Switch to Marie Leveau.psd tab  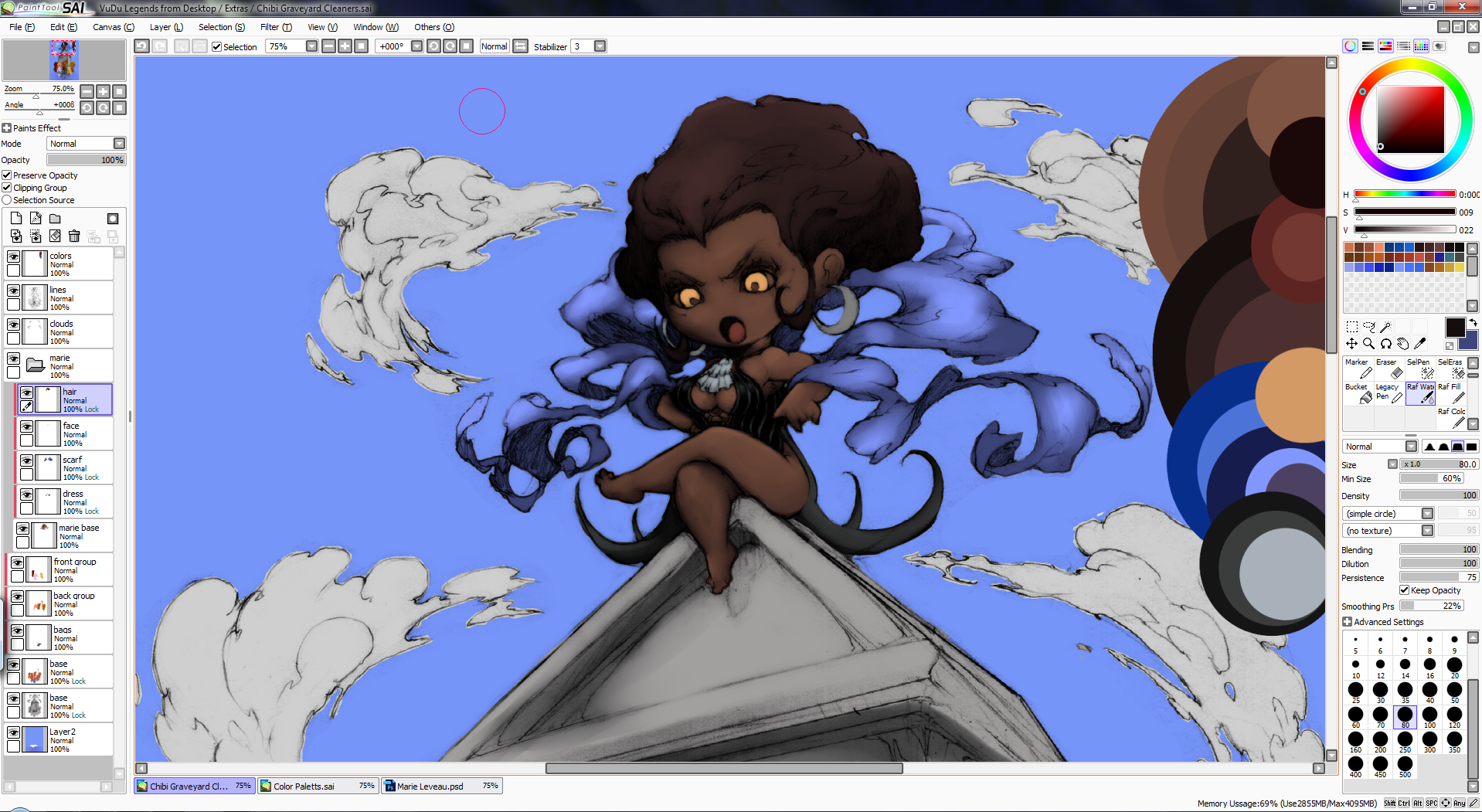click(x=442, y=786)
